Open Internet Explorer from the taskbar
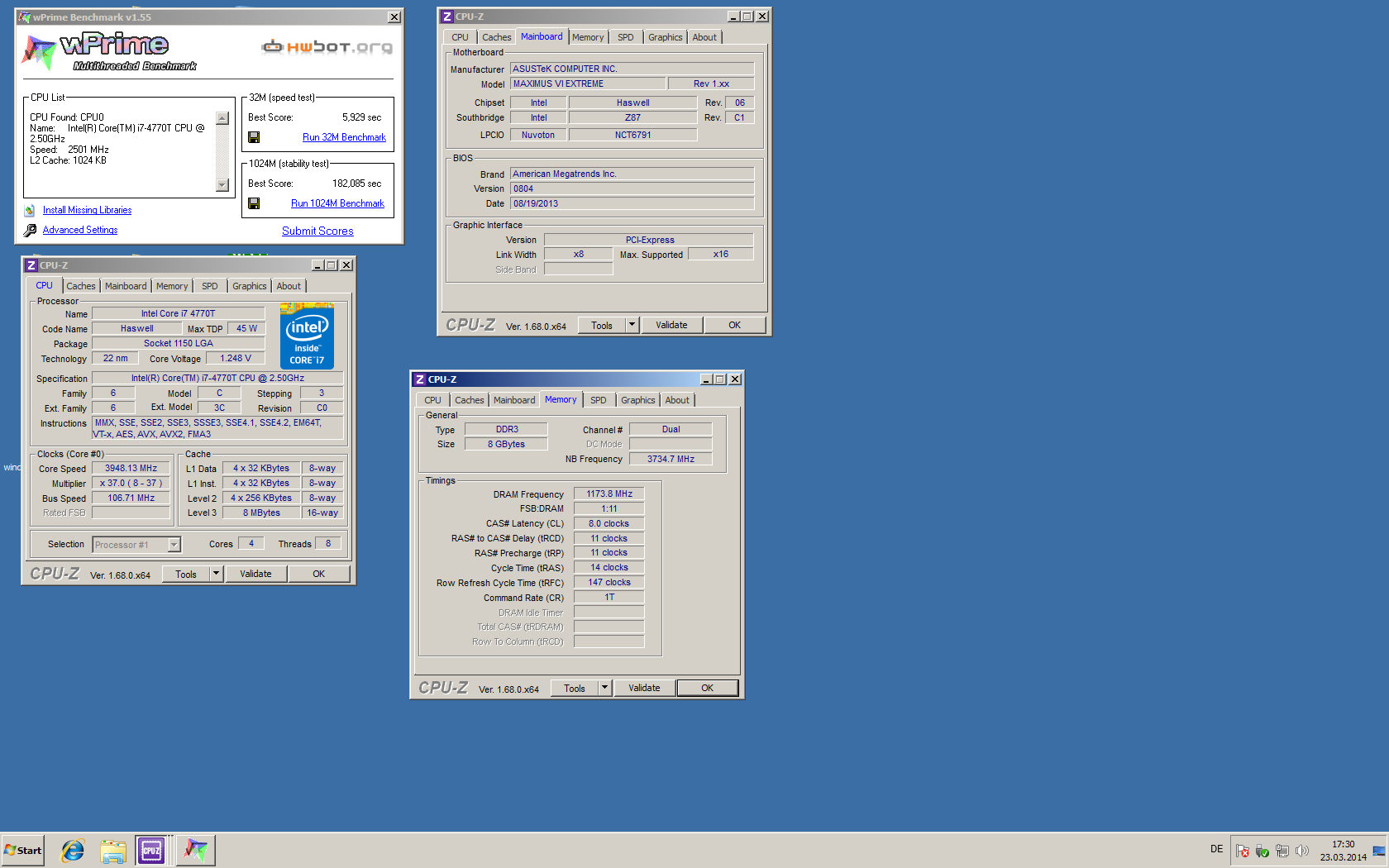The height and width of the screenshot is (868, 1389). point(73,850)
